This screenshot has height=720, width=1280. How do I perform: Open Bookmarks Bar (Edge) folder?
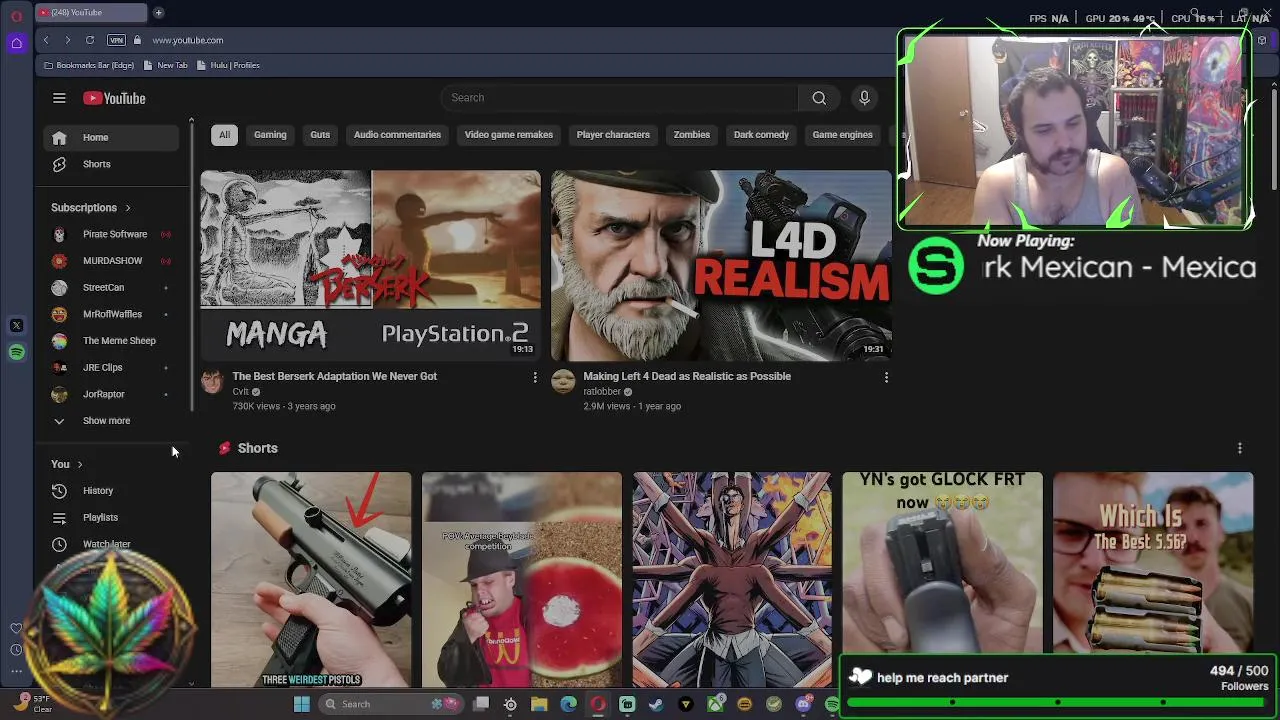click(x=89, y=65)
